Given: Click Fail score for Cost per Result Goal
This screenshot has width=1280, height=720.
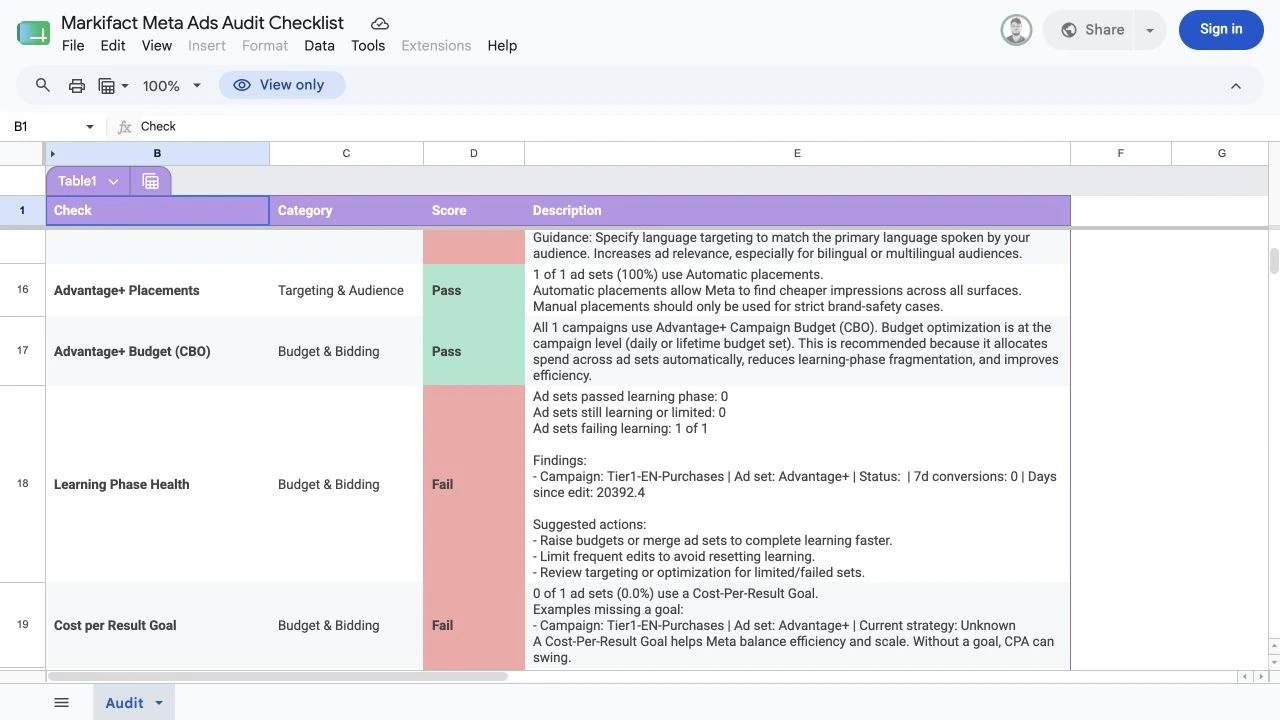Looking at the screenshot, I should point(474,626).
